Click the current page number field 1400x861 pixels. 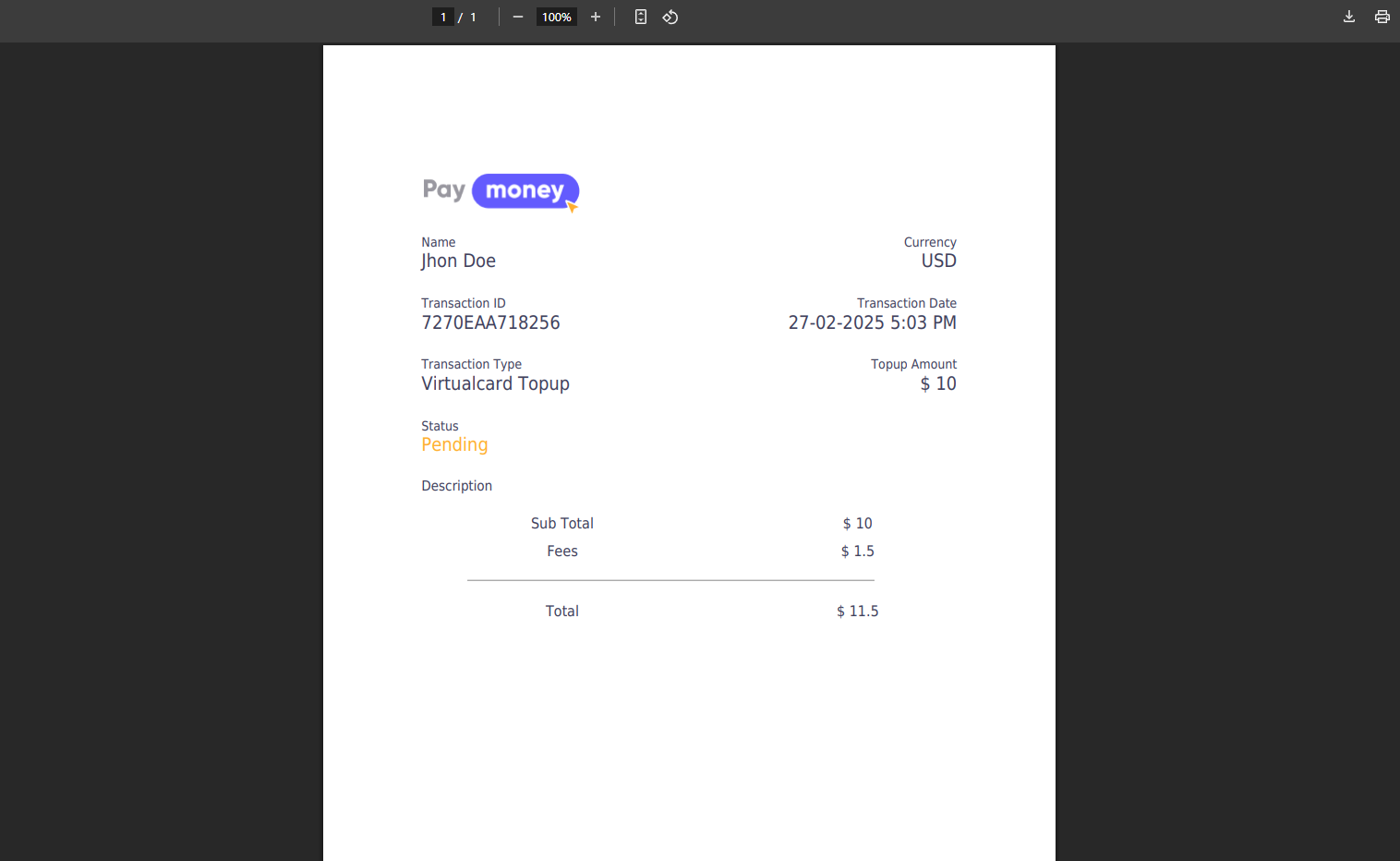coord(443,17)
